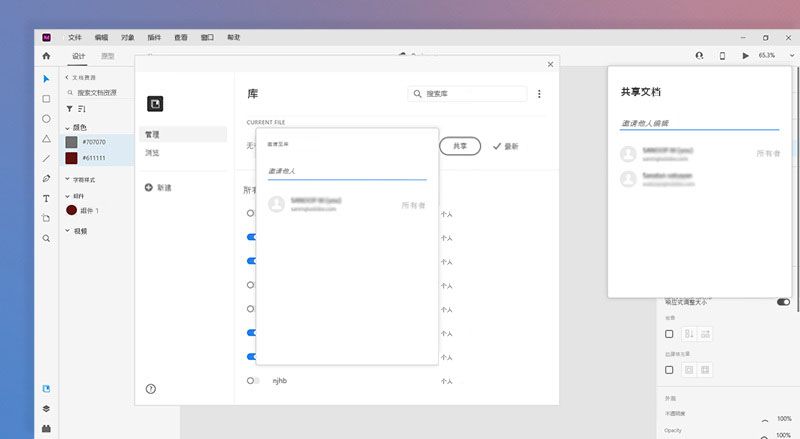
Task: Open the 窗口 menu
Action: [x=207, y=37]
